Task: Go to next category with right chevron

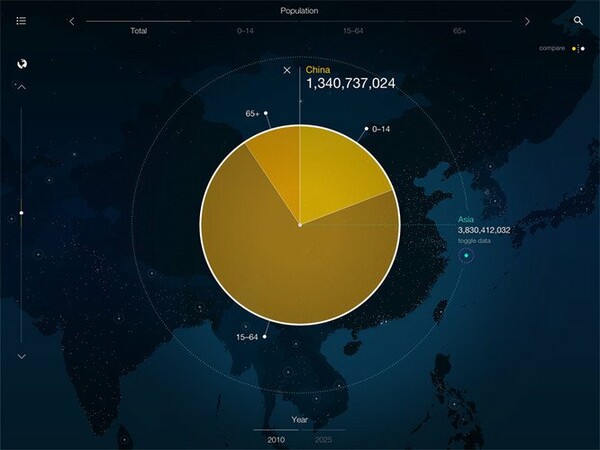Action: (527, 21)
